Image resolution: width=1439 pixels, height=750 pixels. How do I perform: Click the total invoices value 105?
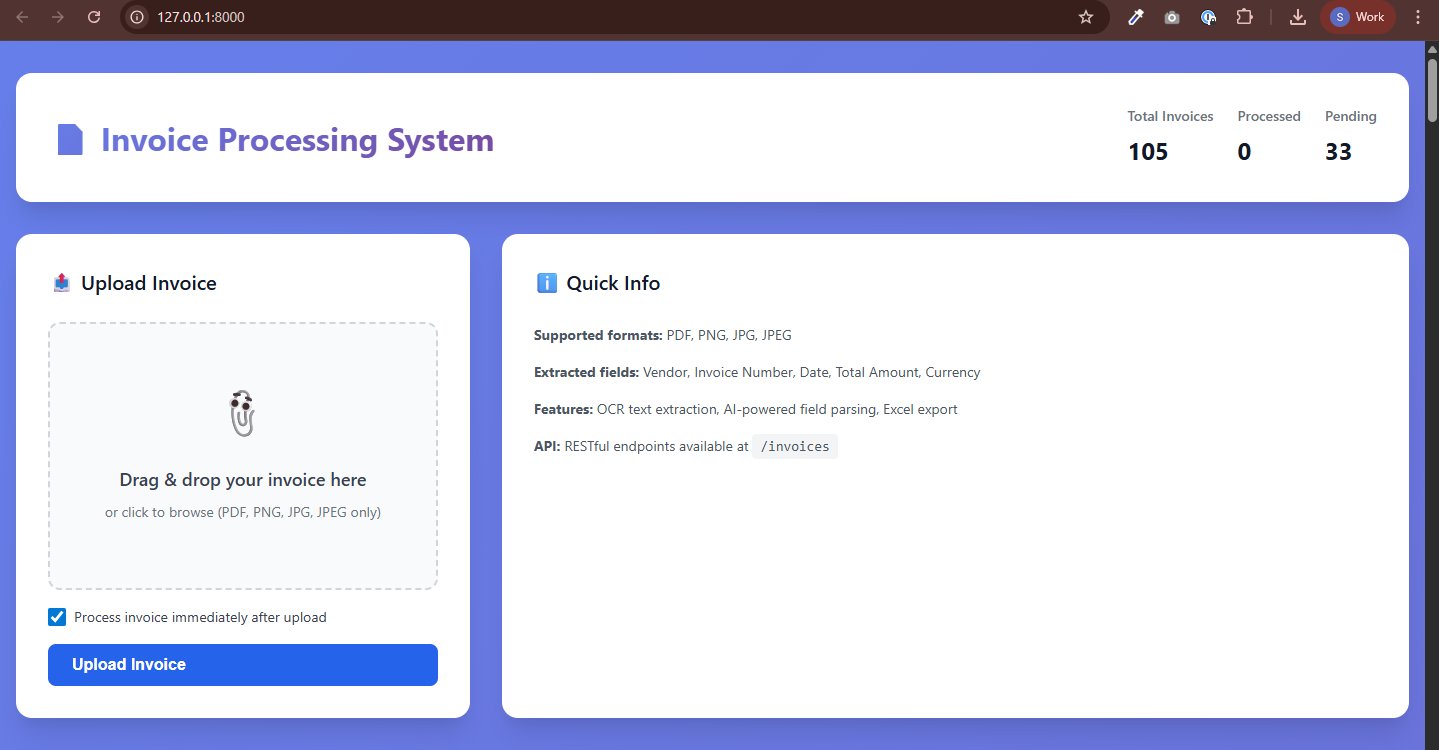tap(1148, 152)
